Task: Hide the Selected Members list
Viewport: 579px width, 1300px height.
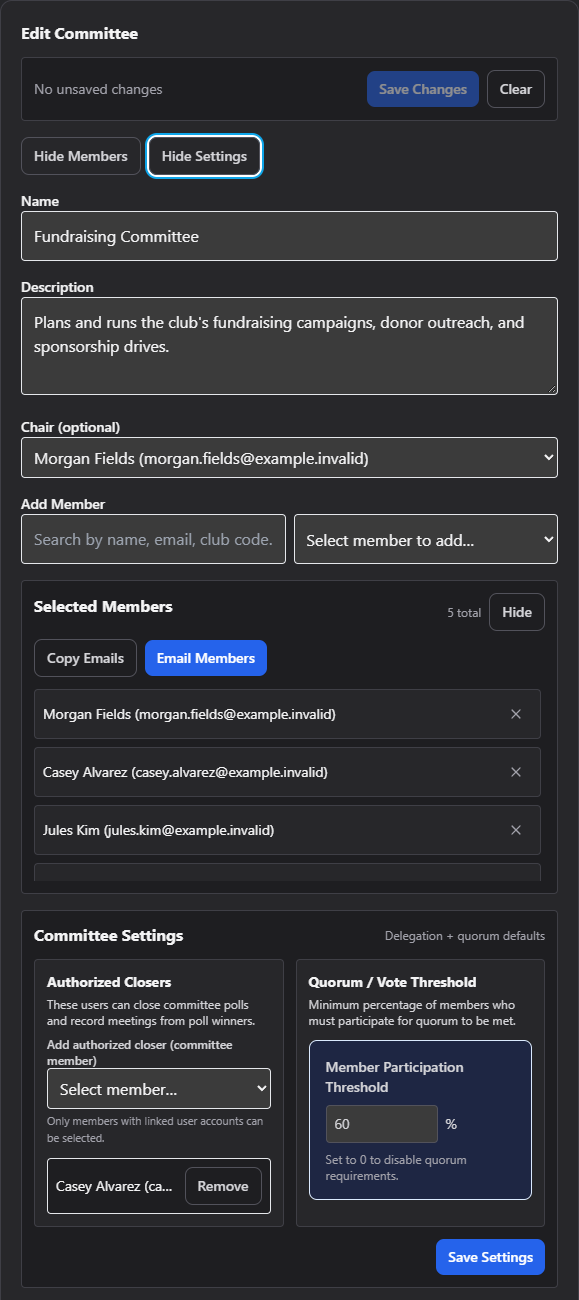Action: pyautogui.click(x=517, y=612)
